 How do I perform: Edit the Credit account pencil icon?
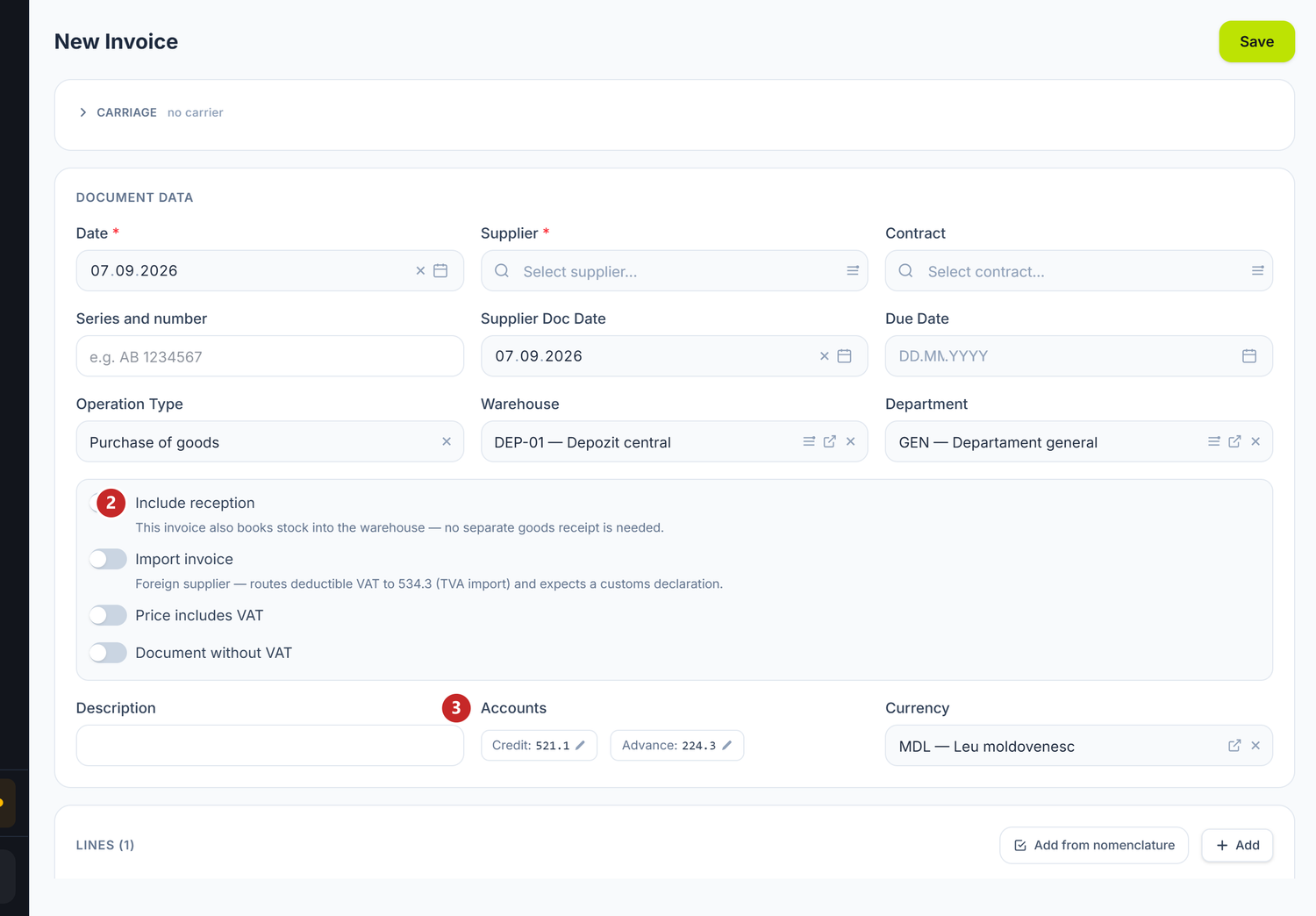click(x=580, y=746)
